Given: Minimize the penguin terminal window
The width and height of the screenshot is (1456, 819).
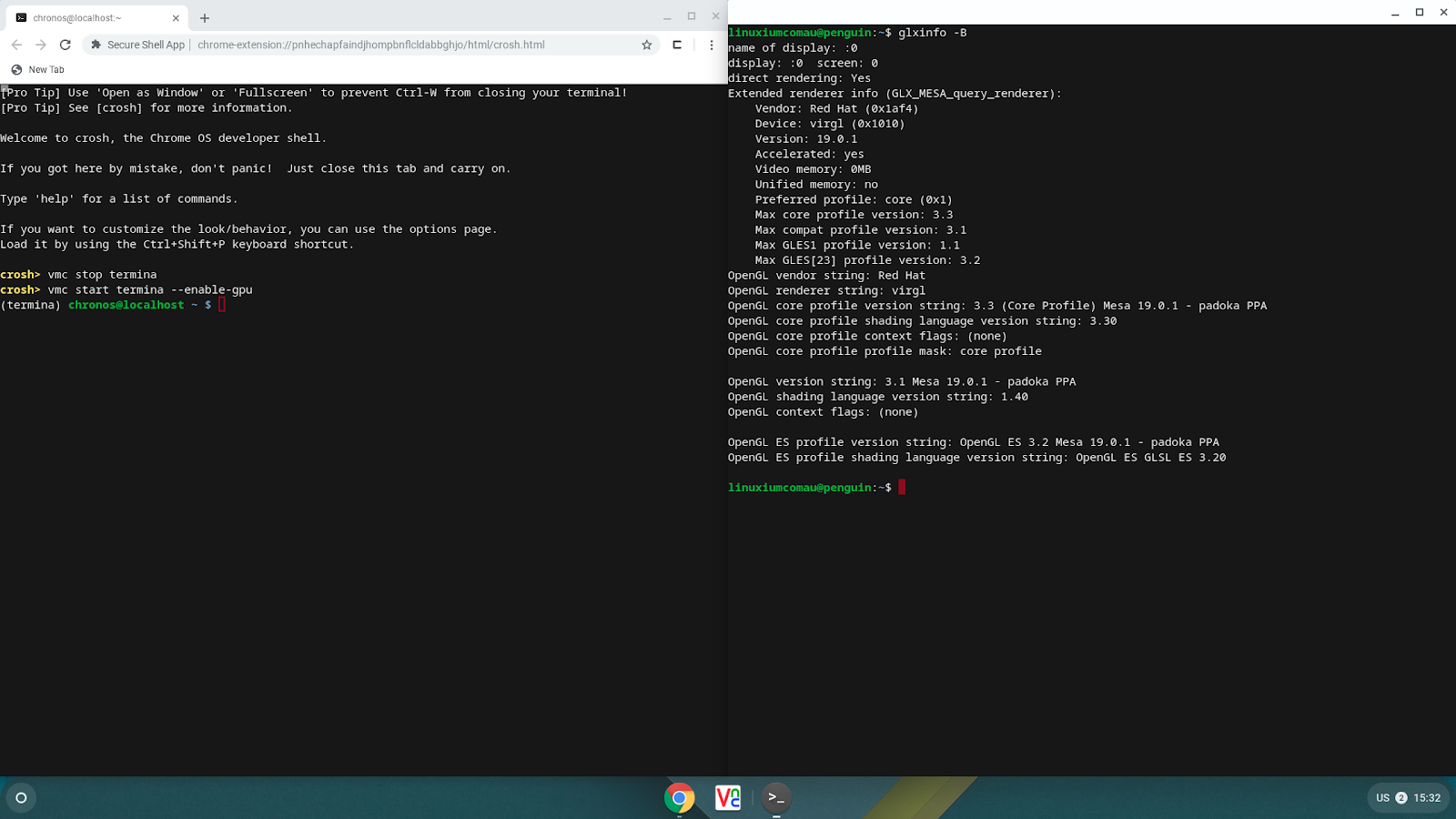Looking at the screenshot, I should point(1395,13).
